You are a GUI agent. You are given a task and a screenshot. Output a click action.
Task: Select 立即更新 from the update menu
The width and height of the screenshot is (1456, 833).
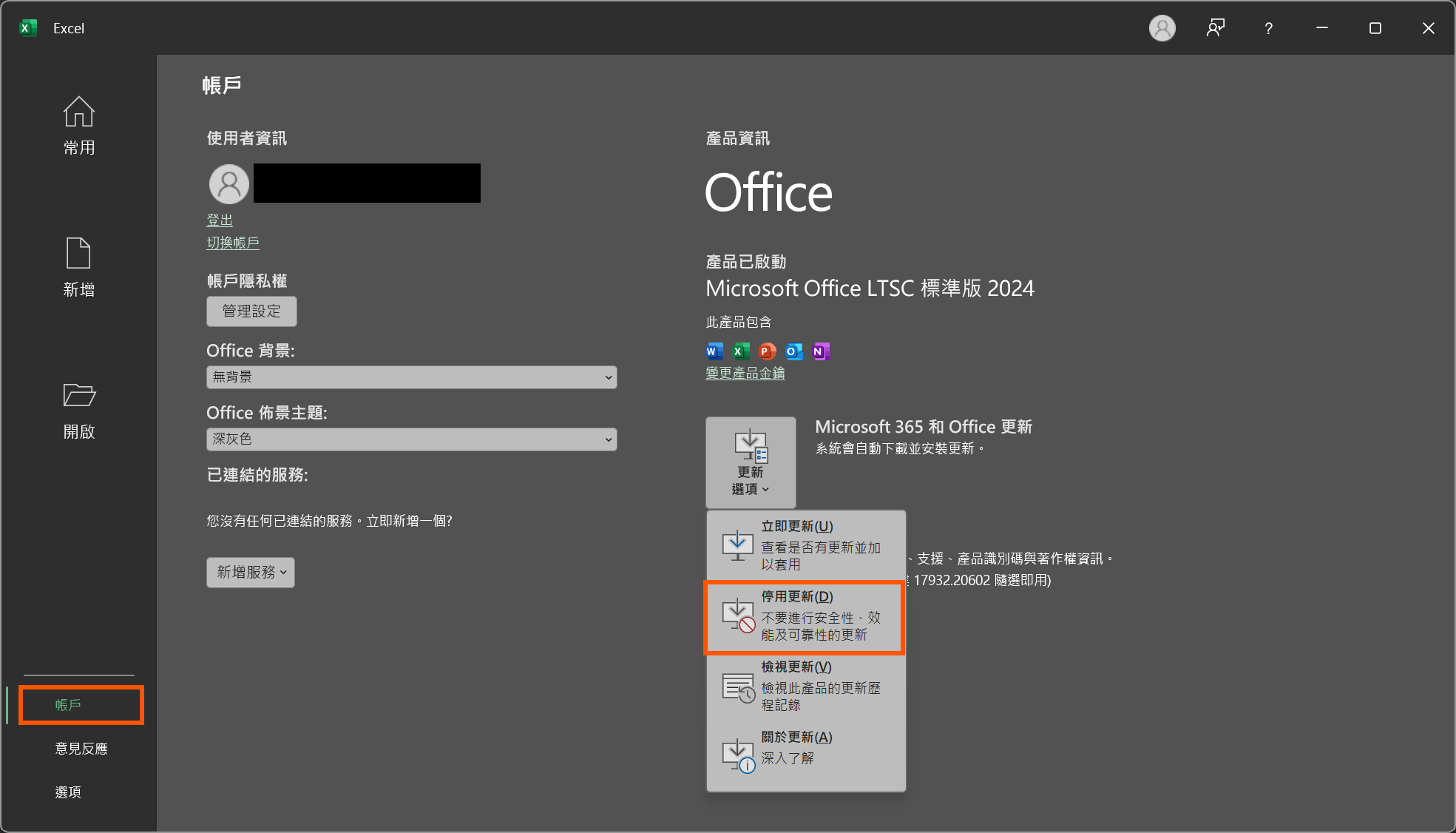[806, 545]
